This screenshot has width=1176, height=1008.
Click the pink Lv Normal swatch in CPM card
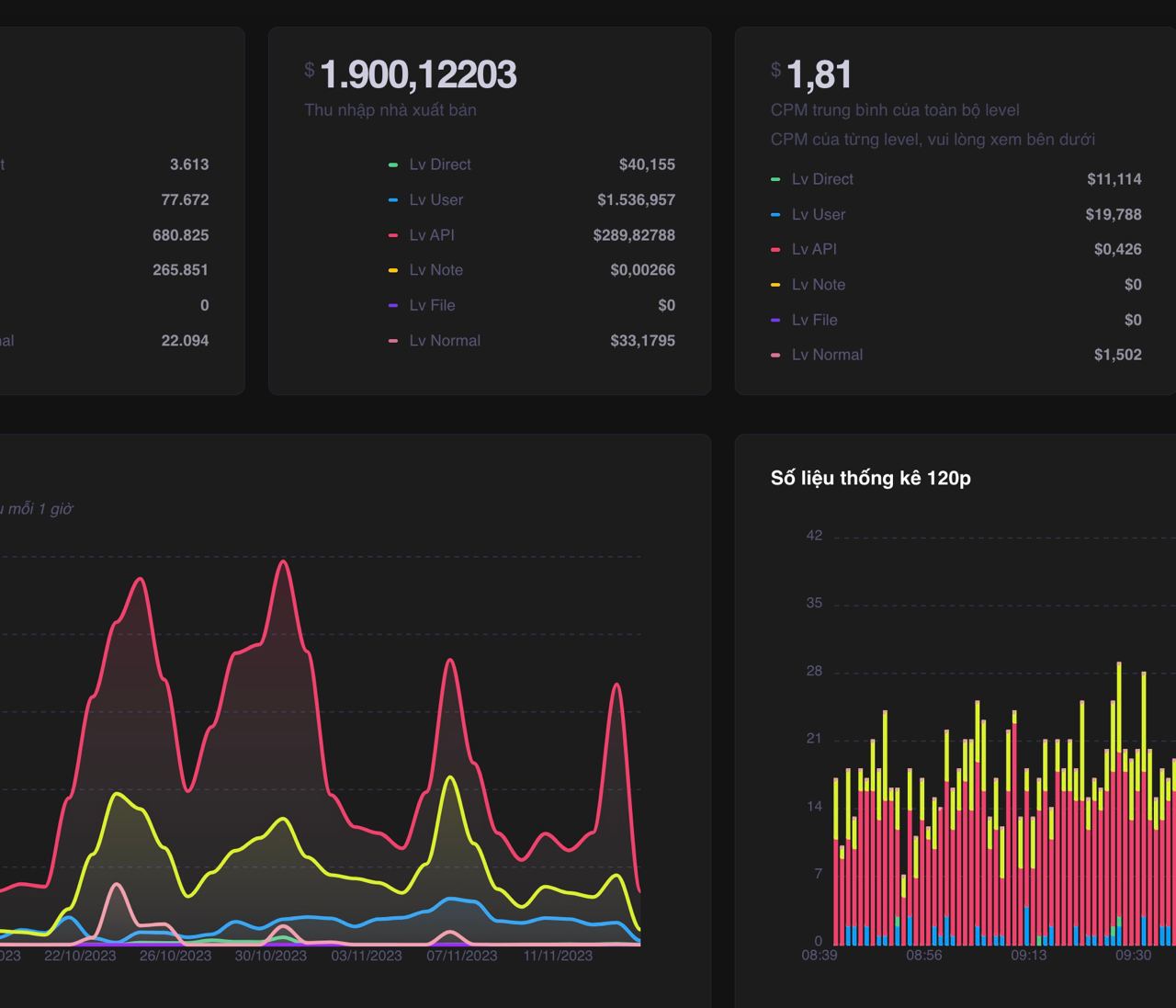click(x=775, y=355)
